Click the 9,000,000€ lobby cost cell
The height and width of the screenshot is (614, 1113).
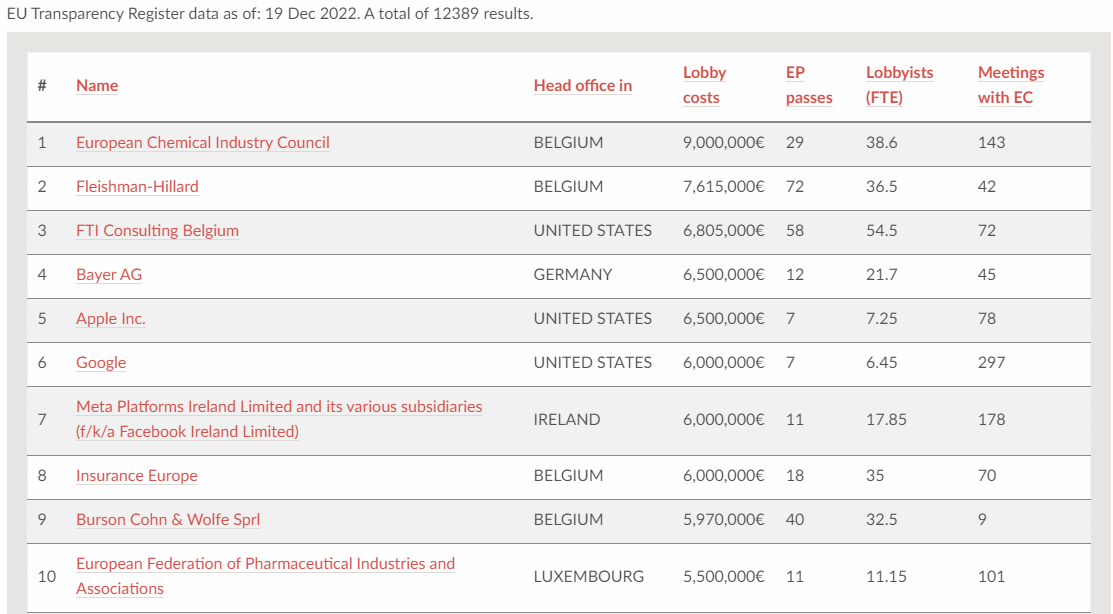[x=723, y=143]
